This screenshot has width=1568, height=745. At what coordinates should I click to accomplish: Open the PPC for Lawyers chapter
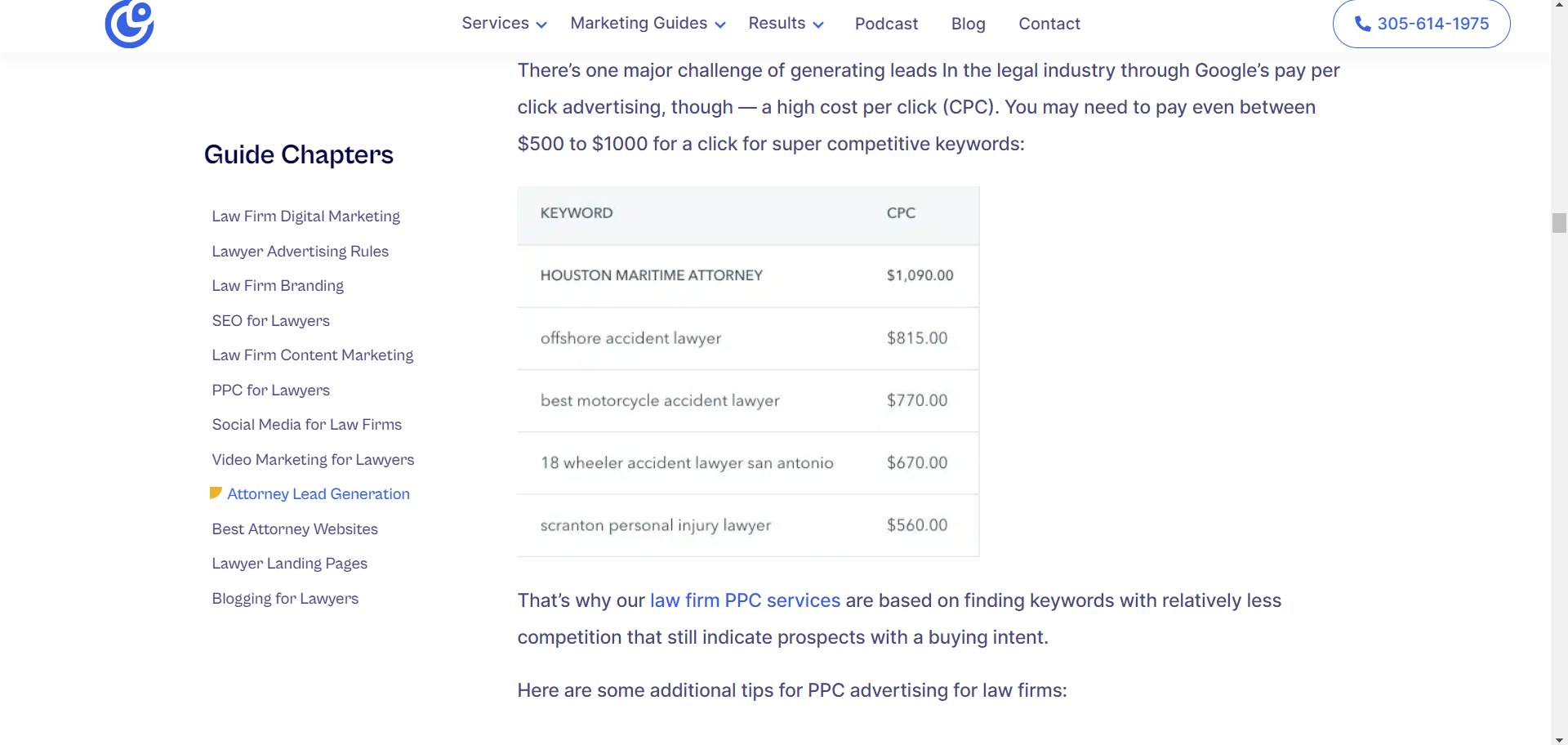coord(270,390)
